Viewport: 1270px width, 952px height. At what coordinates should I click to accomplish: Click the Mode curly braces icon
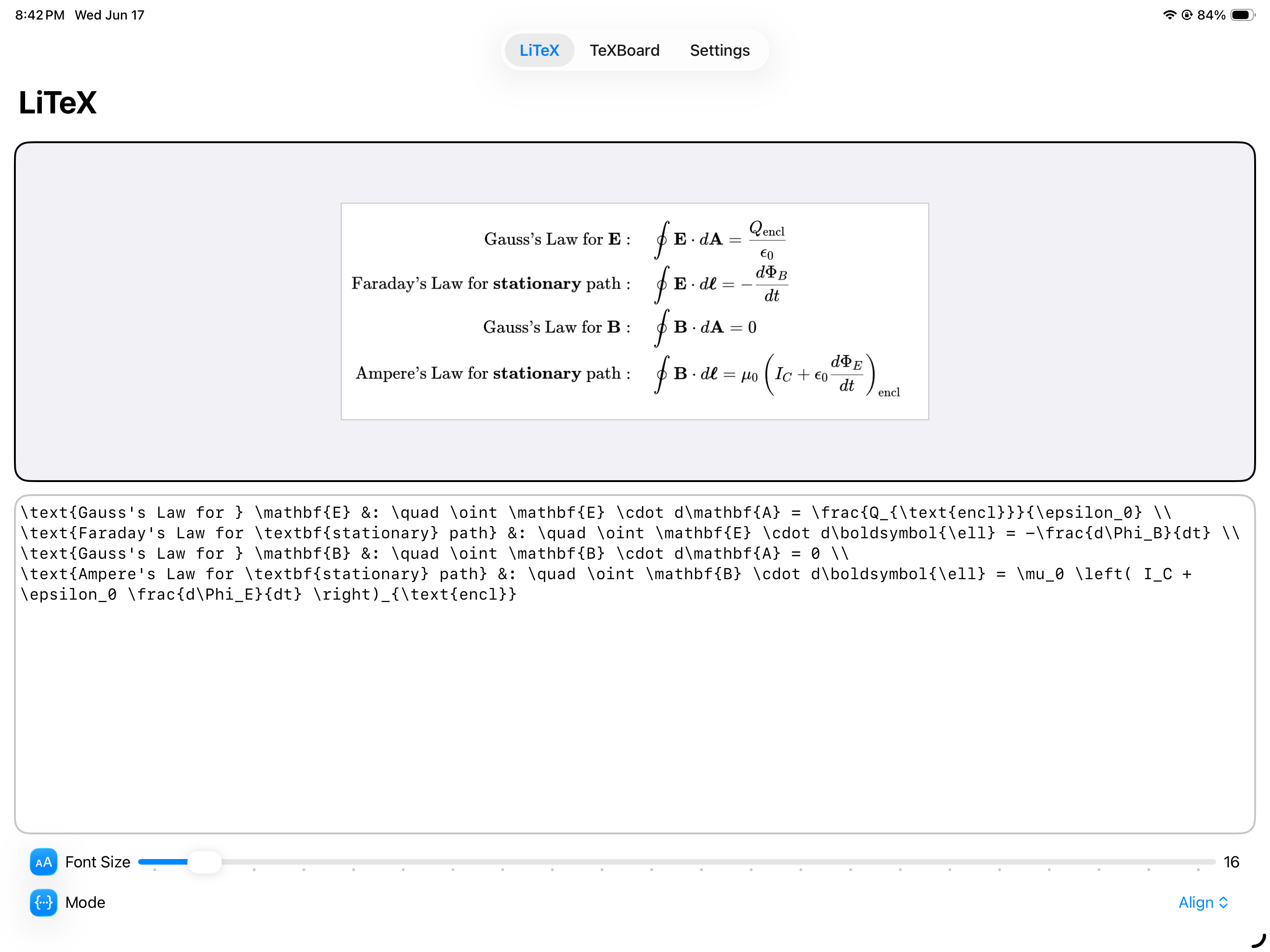(44, 903)
